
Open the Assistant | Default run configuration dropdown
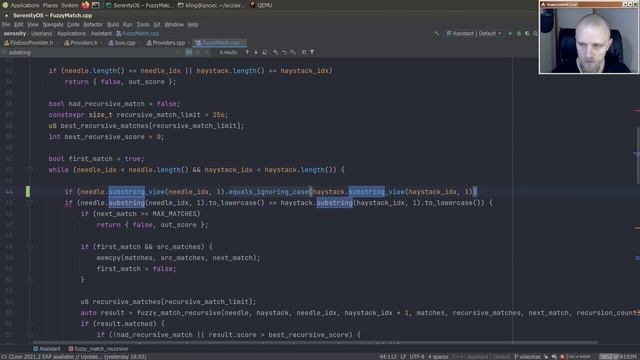(474, 33)
